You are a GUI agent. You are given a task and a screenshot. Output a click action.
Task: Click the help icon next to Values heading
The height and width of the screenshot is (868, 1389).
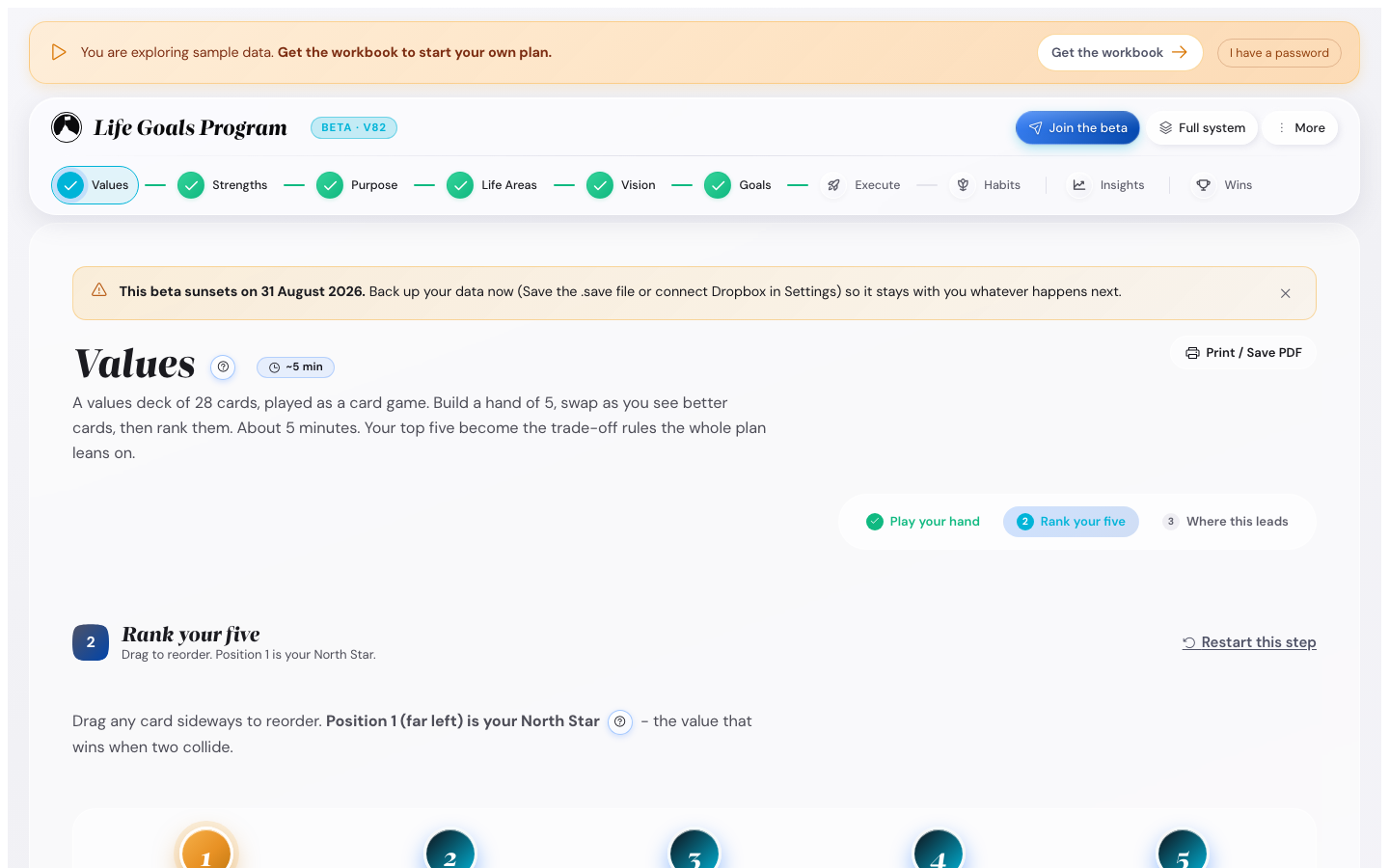(223, 366)
